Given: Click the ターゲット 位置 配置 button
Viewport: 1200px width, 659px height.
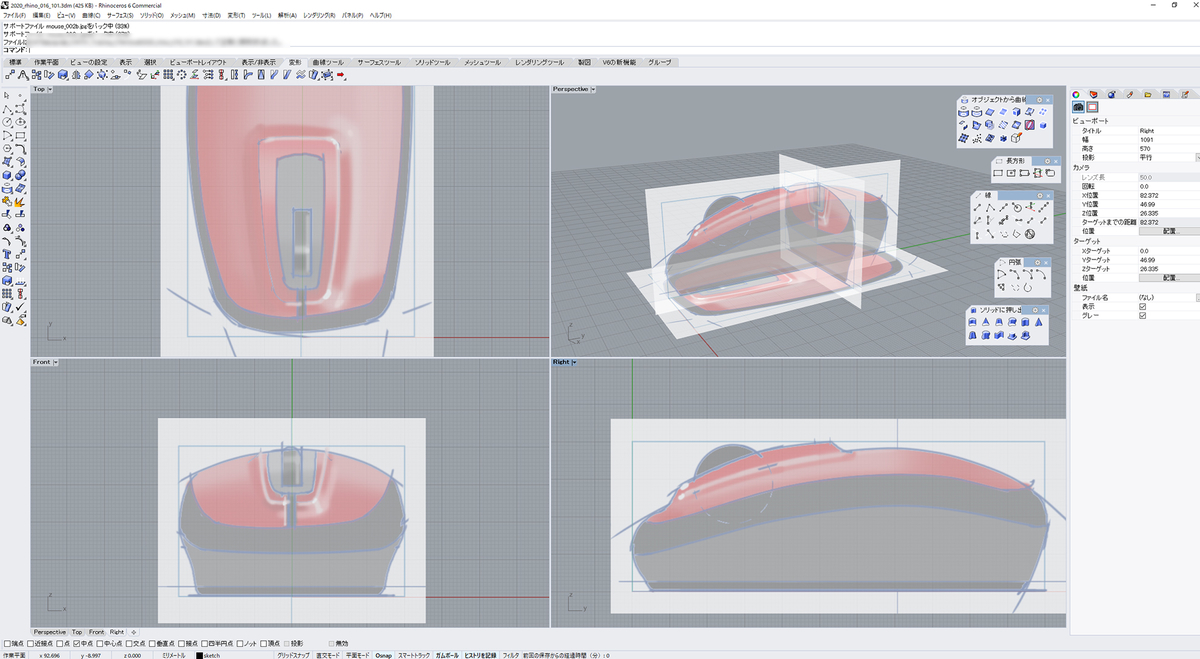Looking at the screenshot, I should (1169, 277).
